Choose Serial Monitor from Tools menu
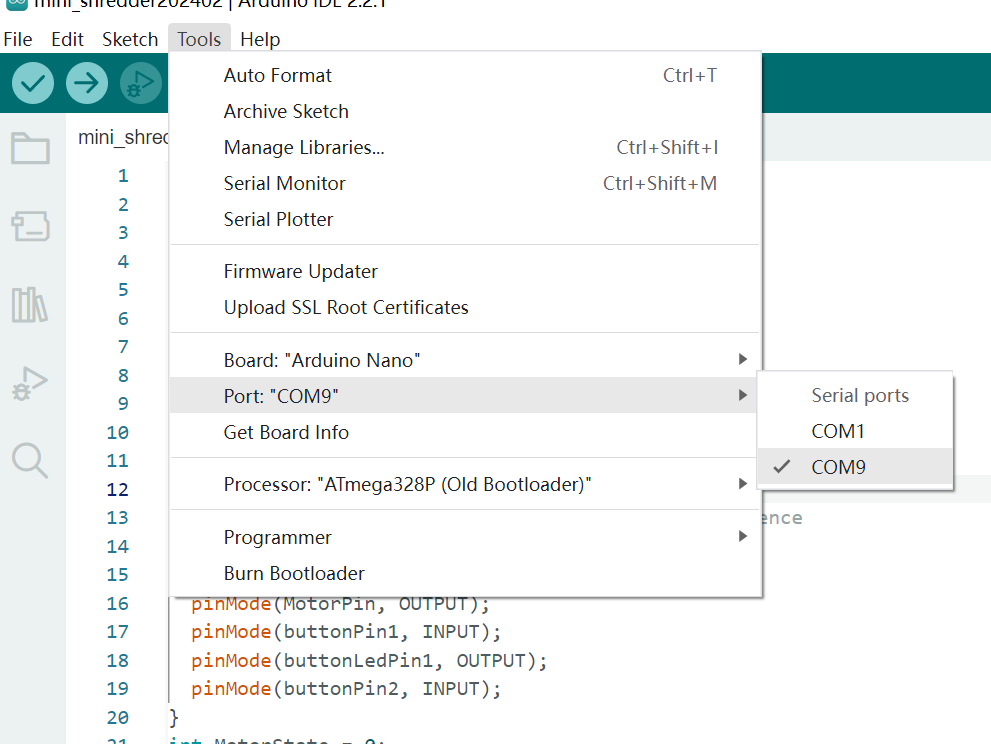991x744 pixels. click(x=285, y=183)
